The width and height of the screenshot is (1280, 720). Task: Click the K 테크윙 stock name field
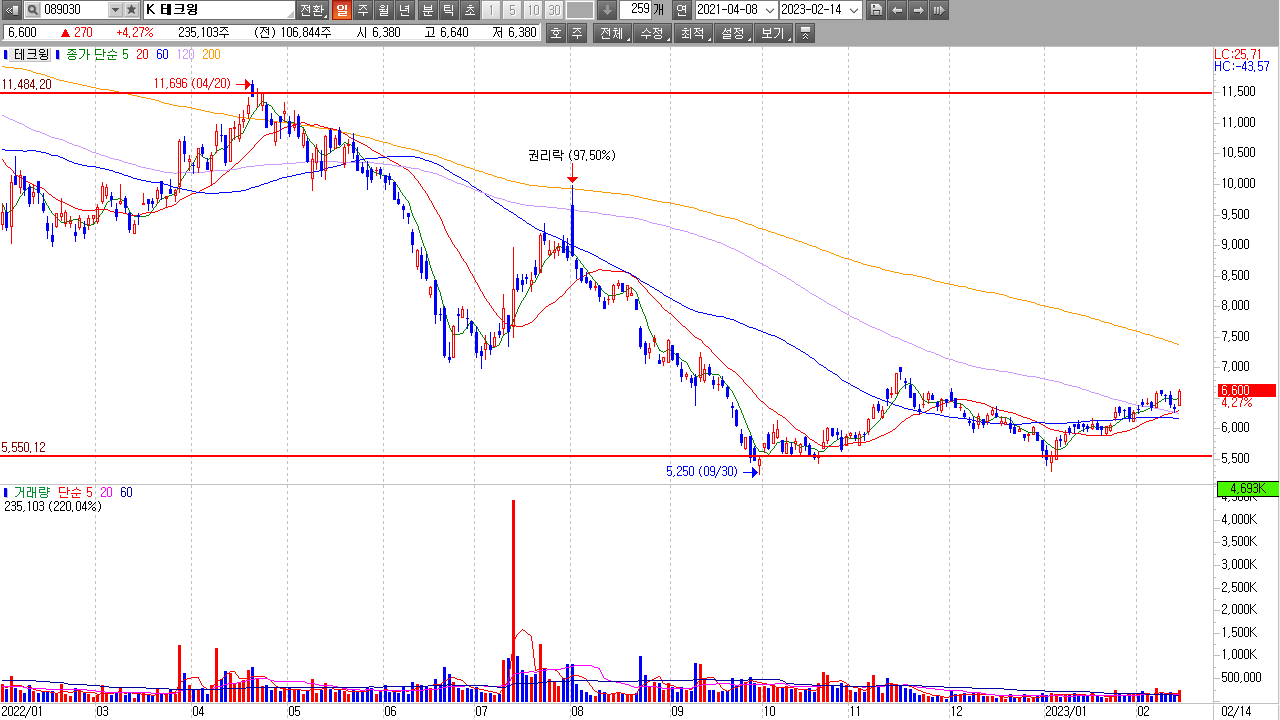click(219, 10)
